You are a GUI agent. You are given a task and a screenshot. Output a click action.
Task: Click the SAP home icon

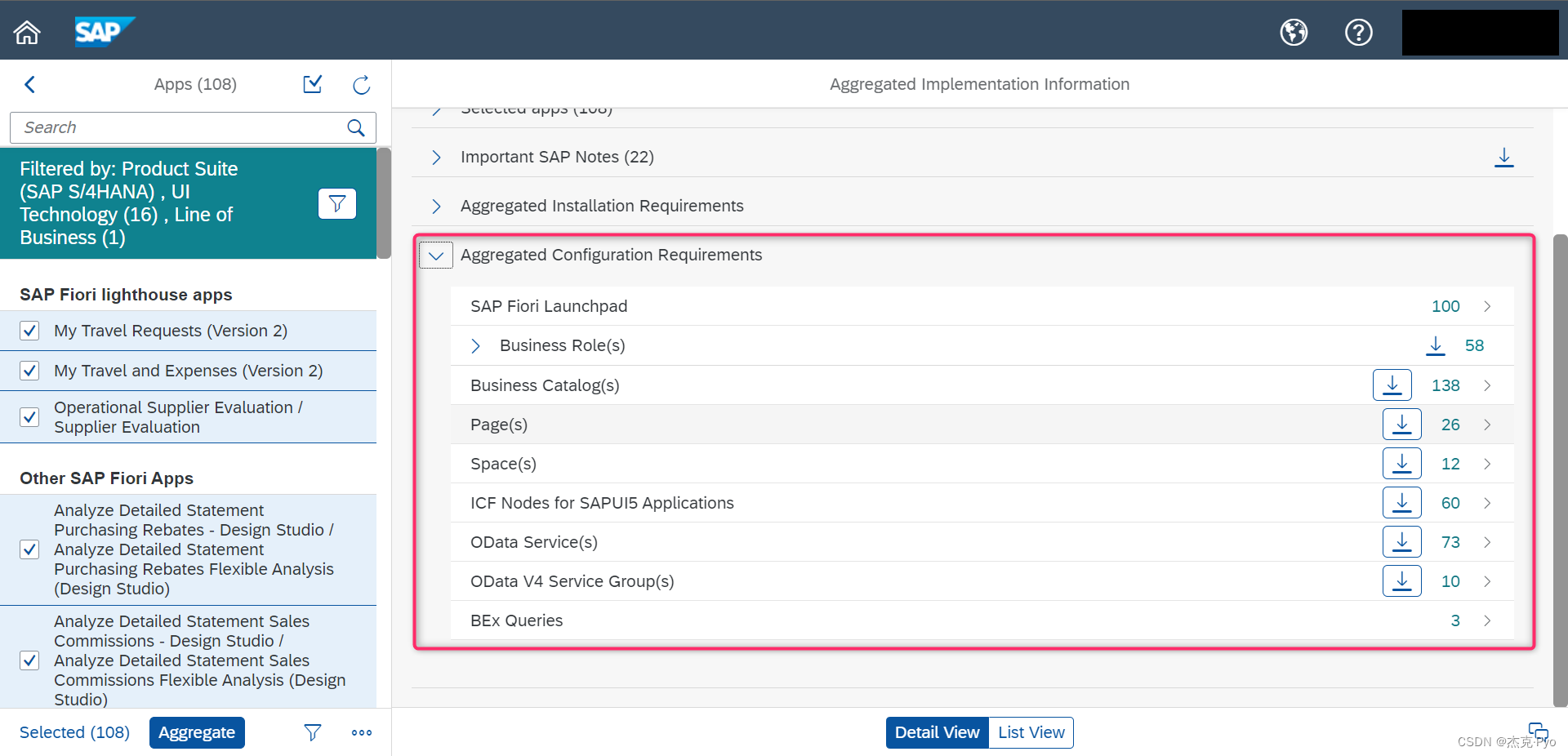click(27, 31)
